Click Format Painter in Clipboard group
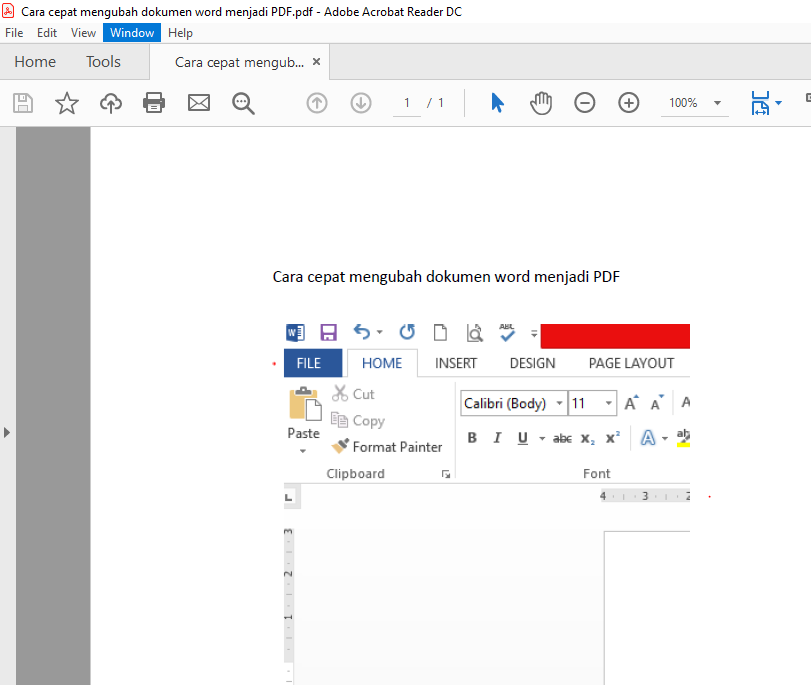Screen dimensions: 811x685 pos(387,446)
